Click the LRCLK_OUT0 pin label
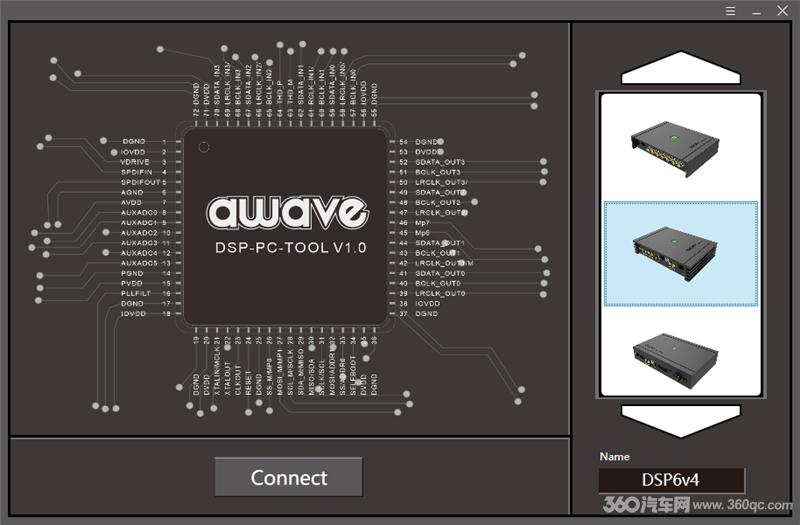 [440, 293]
